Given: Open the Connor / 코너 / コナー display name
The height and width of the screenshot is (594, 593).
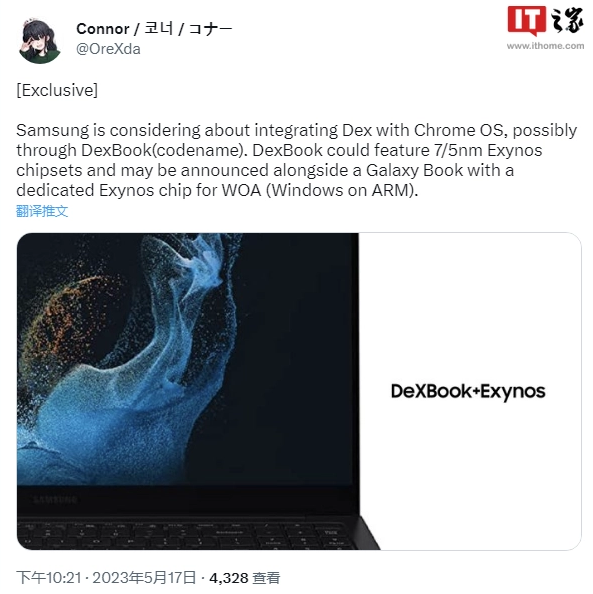Looking at the screenshot, I should pos(154,28).
